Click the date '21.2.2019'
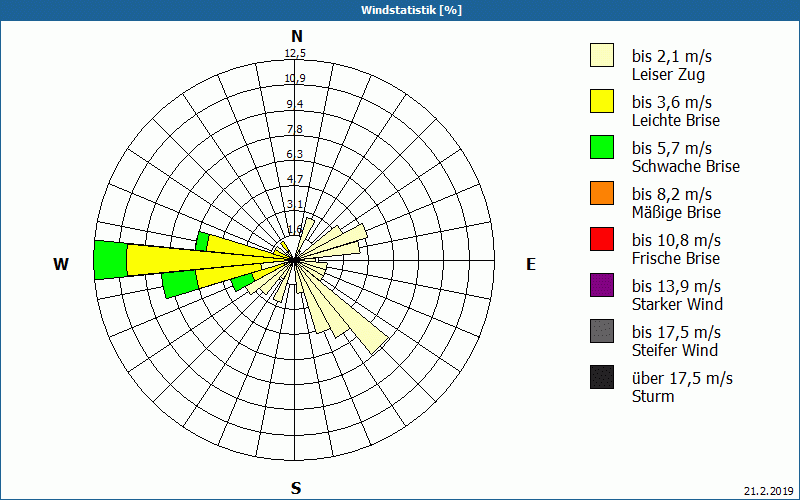The image size is (800, 500). pyautogui.click(x=768, y=491)
